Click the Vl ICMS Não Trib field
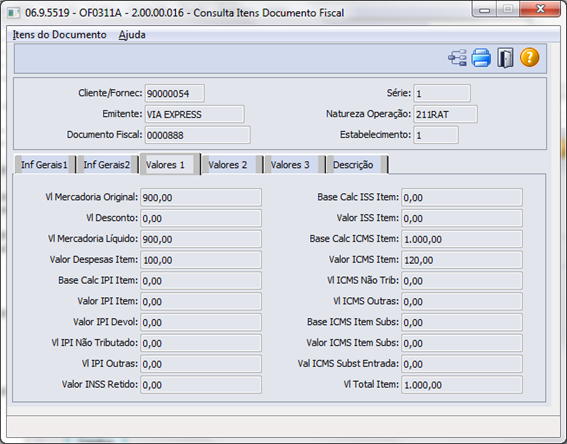This screenshot has width=567, height=444. click(x=462, y=281)
